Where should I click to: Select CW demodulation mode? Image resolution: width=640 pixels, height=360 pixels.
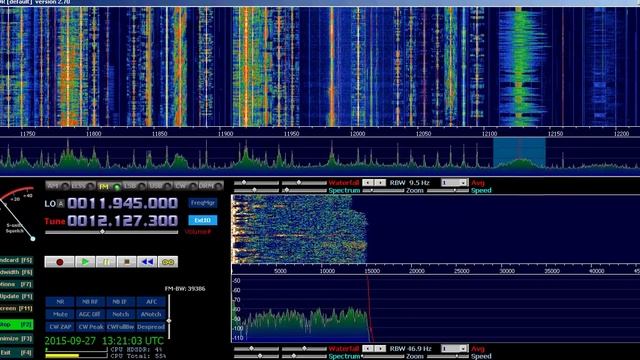click(185, 186)
